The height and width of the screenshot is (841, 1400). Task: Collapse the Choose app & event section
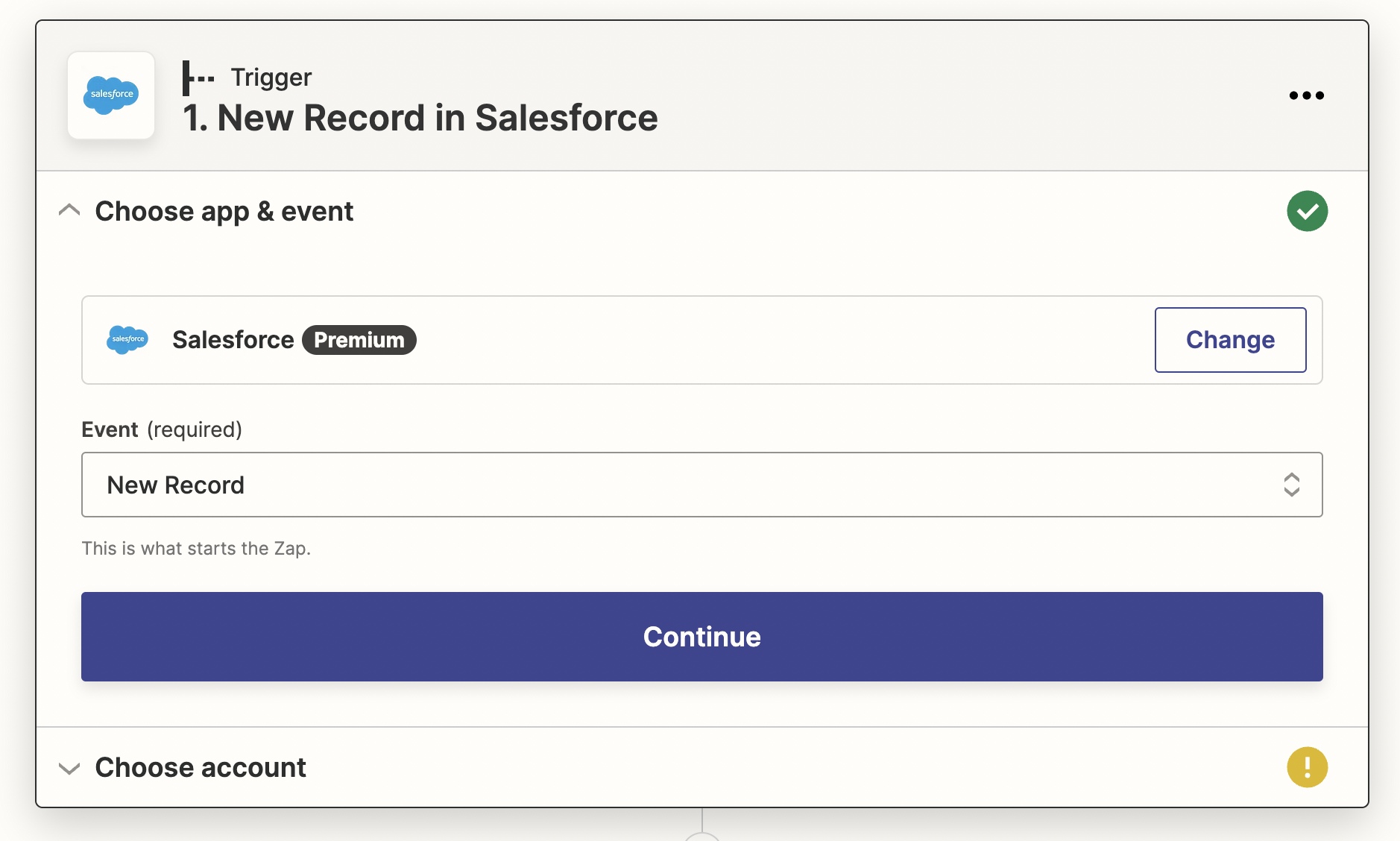click(69, 210)
